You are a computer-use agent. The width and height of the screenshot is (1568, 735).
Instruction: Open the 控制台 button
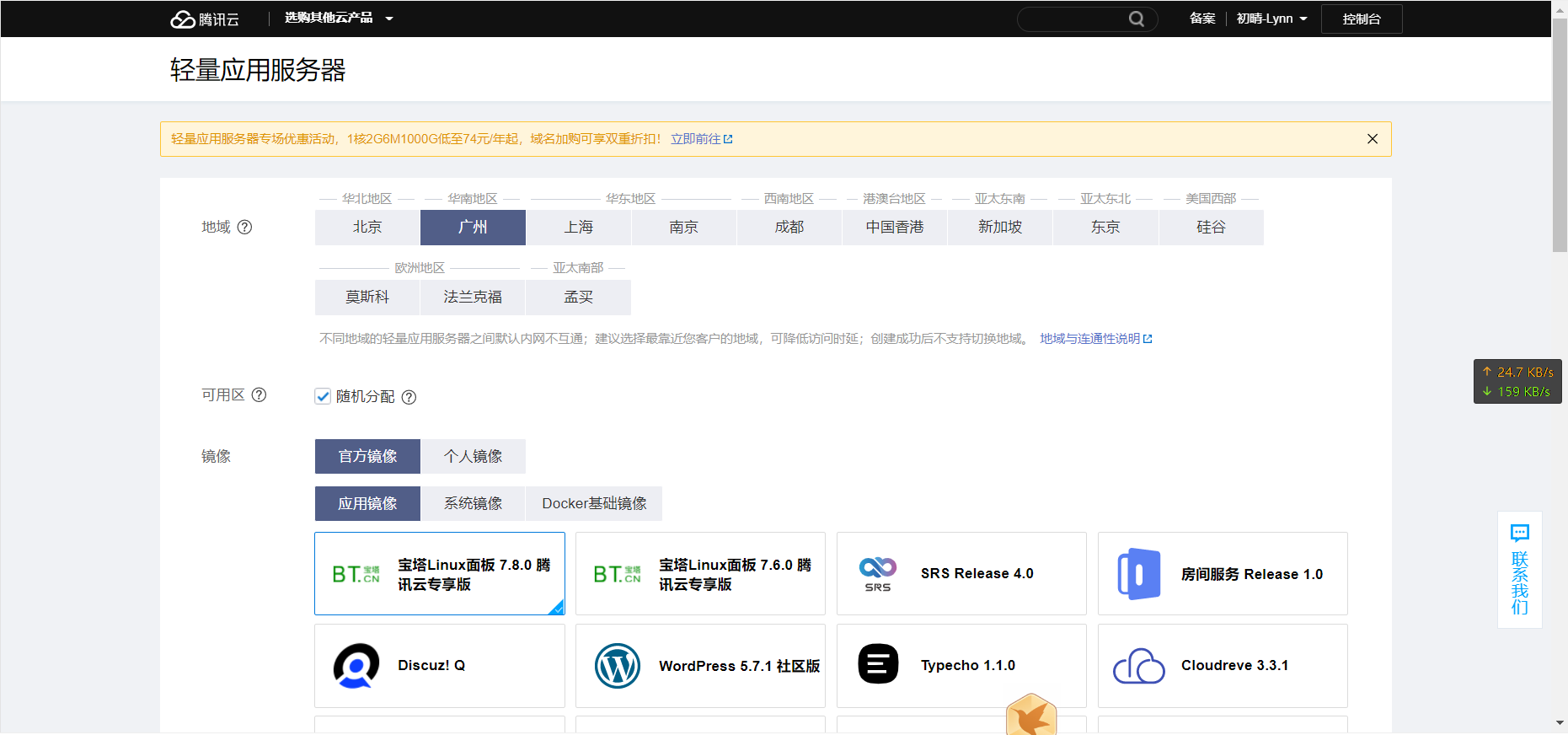pyautogui.click(x=1362, y=19)
